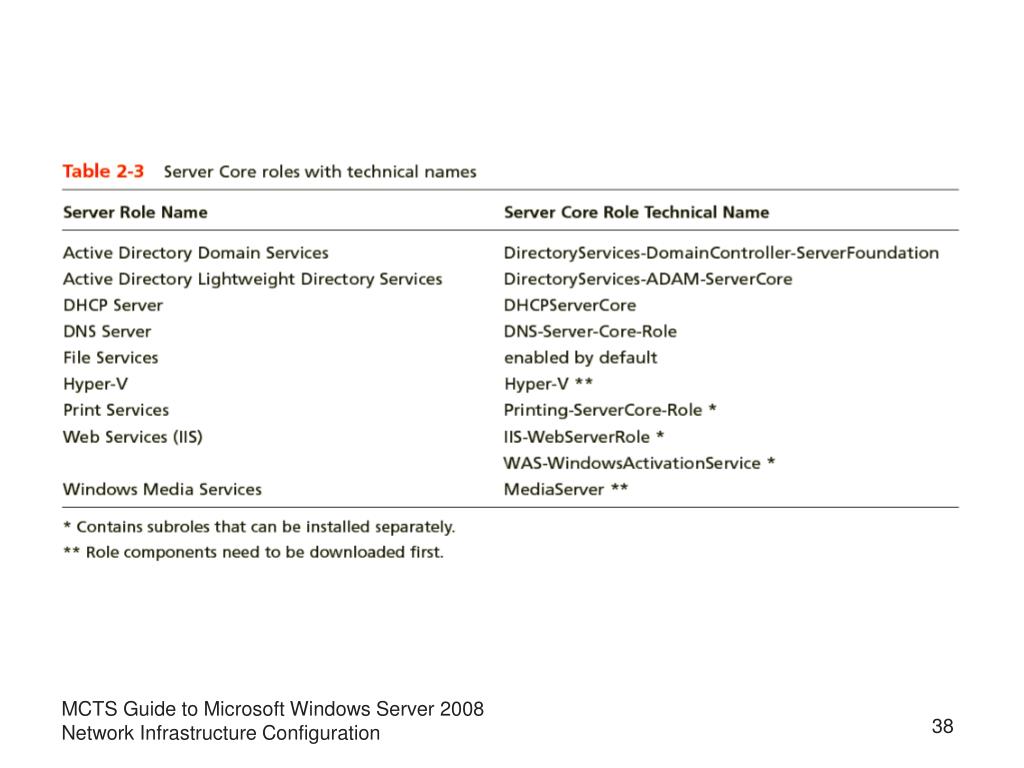This screenshot has height=768, width=1024.
Task: Click 'WAS-WindowsActivationService *' technical name
Action: click(x=639, y=463)
